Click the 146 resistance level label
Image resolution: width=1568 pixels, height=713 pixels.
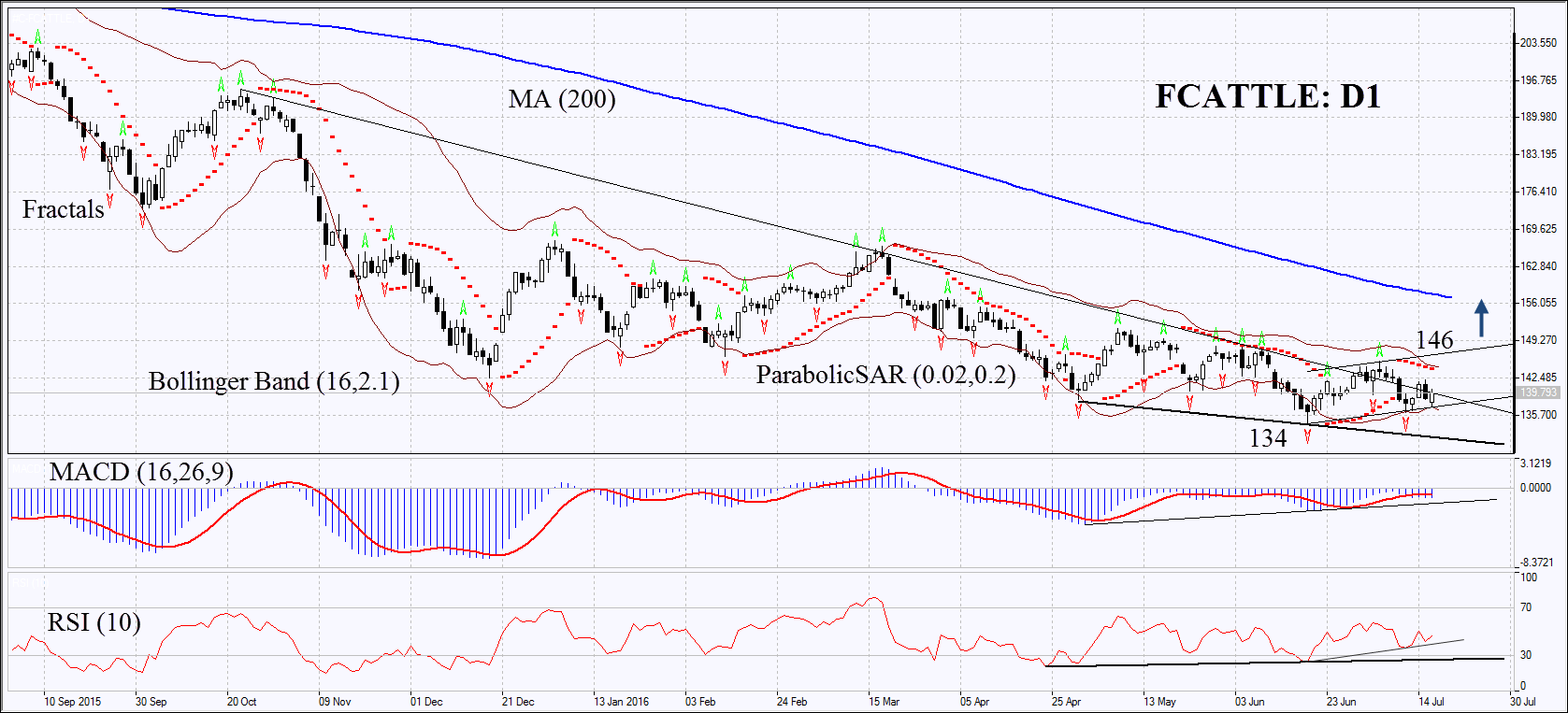tap(1433, 339)
